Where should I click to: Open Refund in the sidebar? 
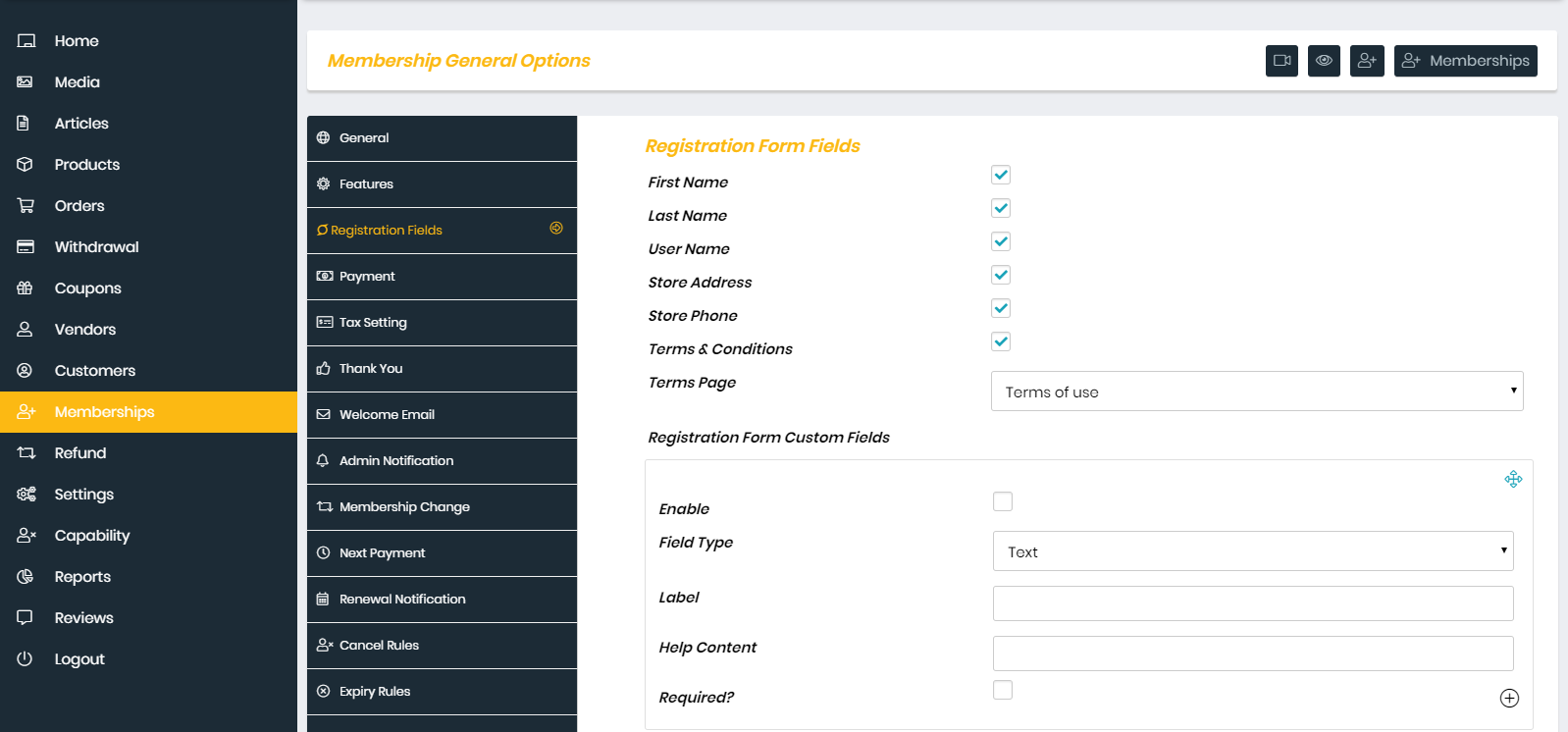point(148,453)
